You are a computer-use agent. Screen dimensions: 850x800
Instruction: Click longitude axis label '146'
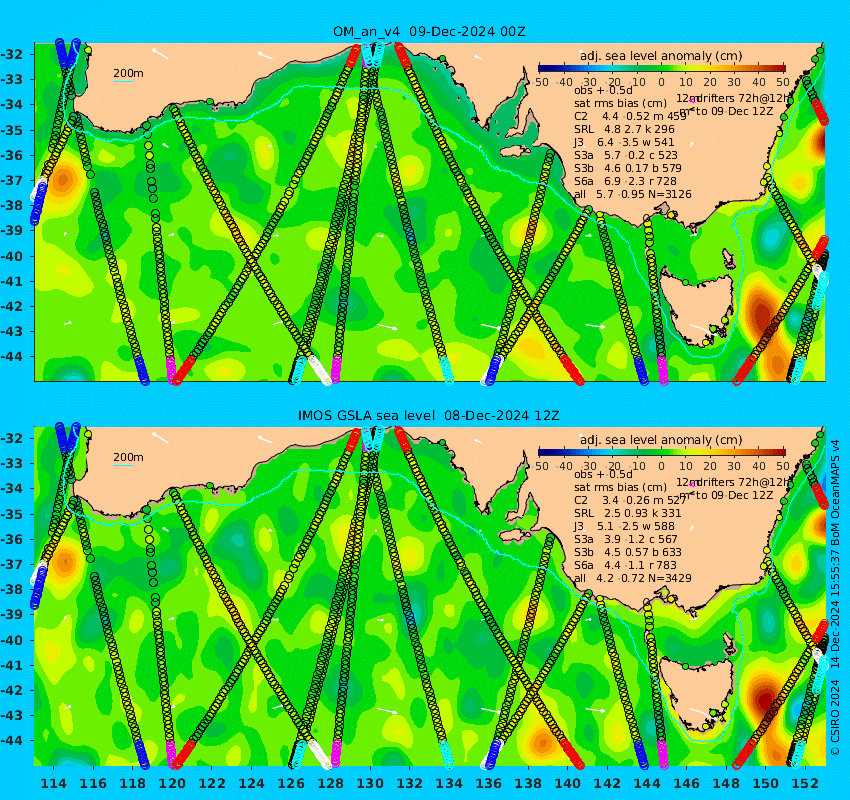[x=686, y=783]
